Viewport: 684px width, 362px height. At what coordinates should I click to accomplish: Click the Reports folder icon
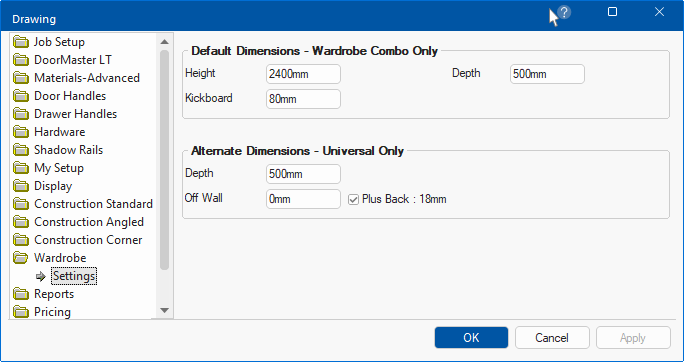[21, 294]
